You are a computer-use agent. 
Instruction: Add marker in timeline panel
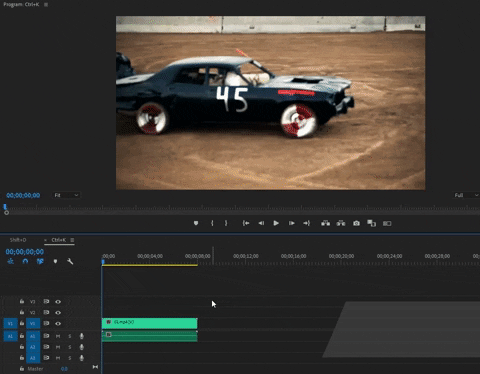coord(55,261)
